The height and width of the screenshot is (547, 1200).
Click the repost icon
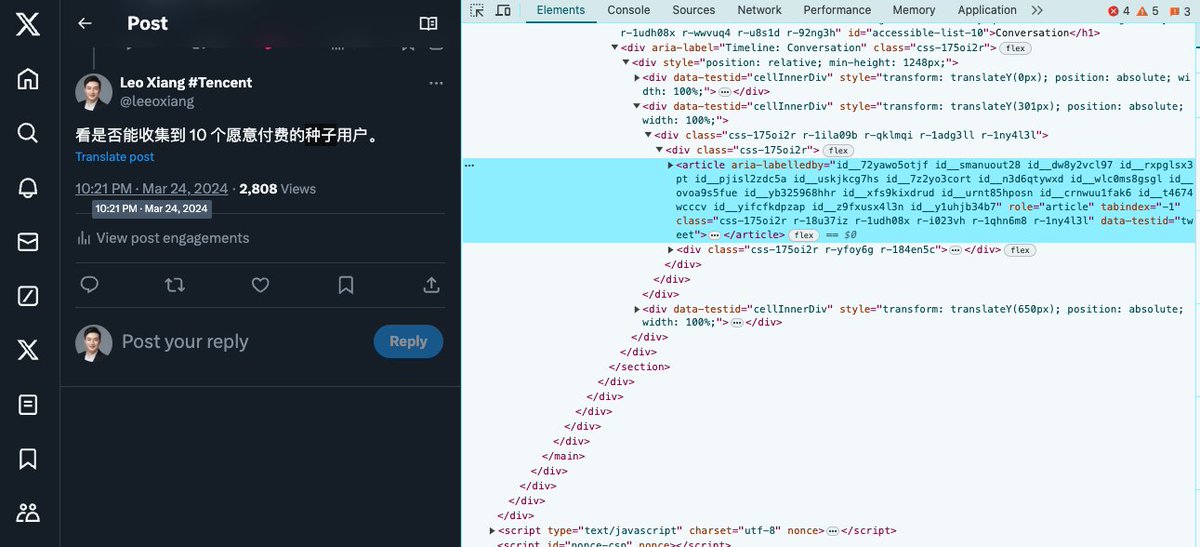pos(175,285)
